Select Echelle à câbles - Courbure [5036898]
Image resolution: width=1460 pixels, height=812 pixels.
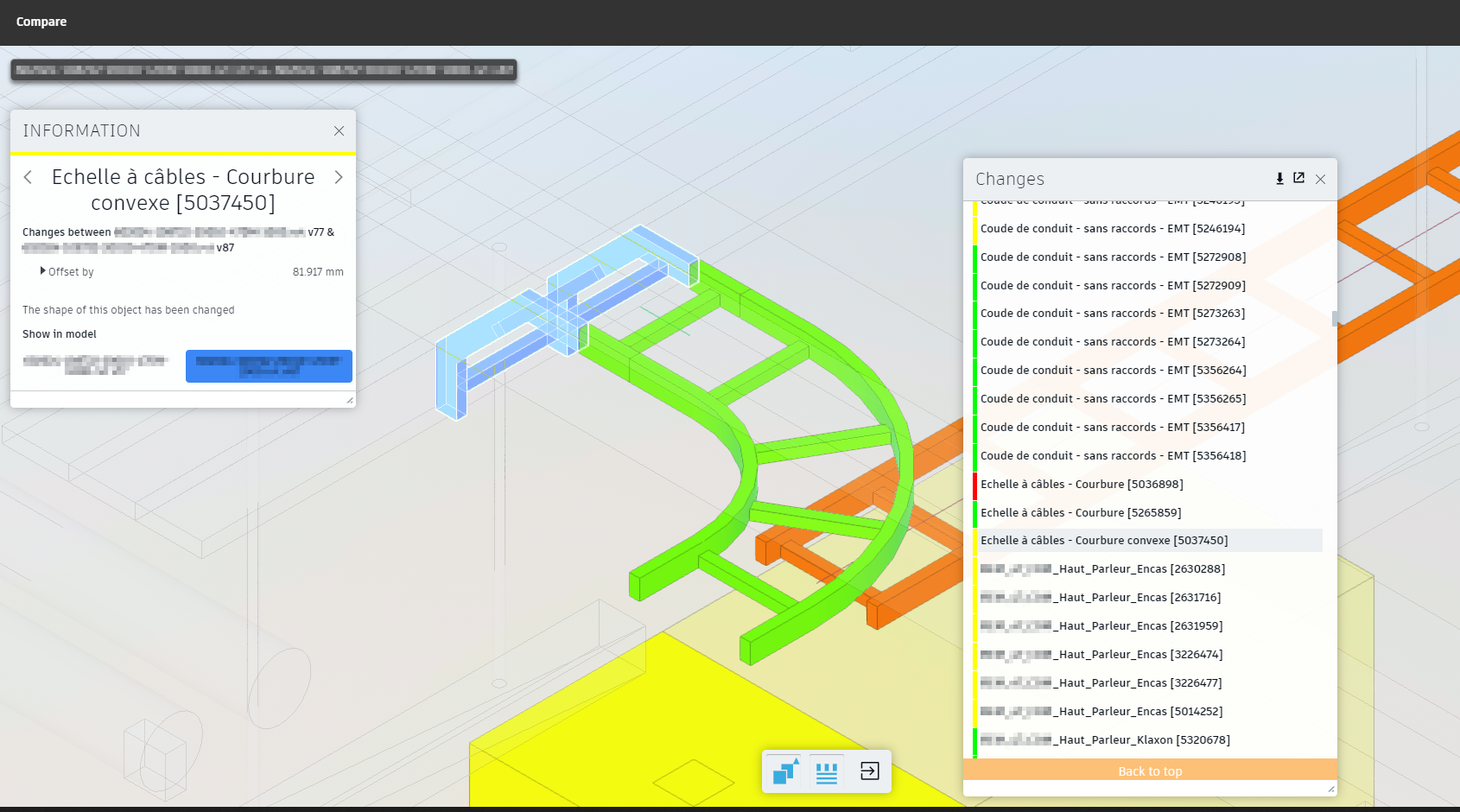[1082, 485]
